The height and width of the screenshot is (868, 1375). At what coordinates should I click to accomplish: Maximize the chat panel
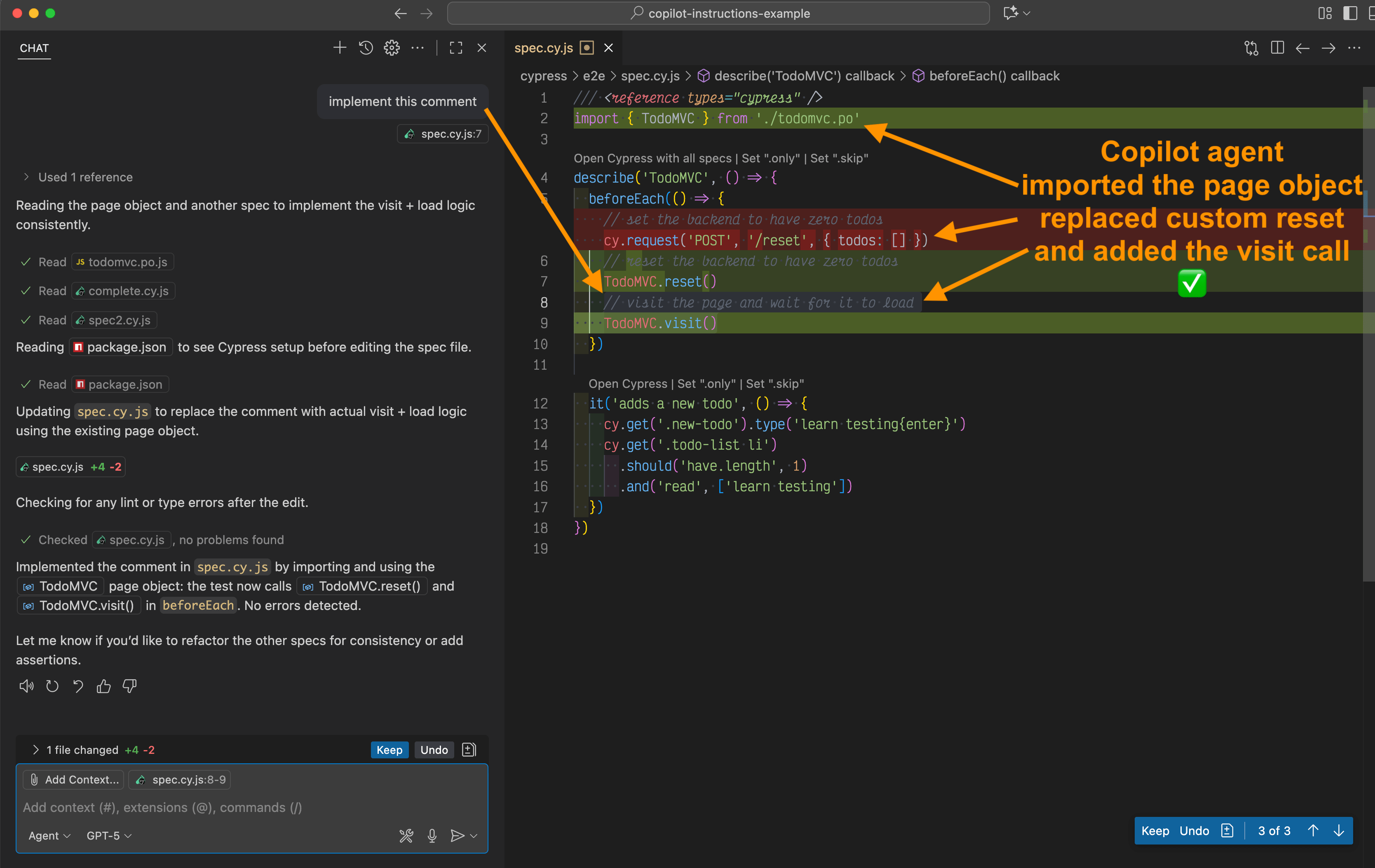(x=456, y=48)
